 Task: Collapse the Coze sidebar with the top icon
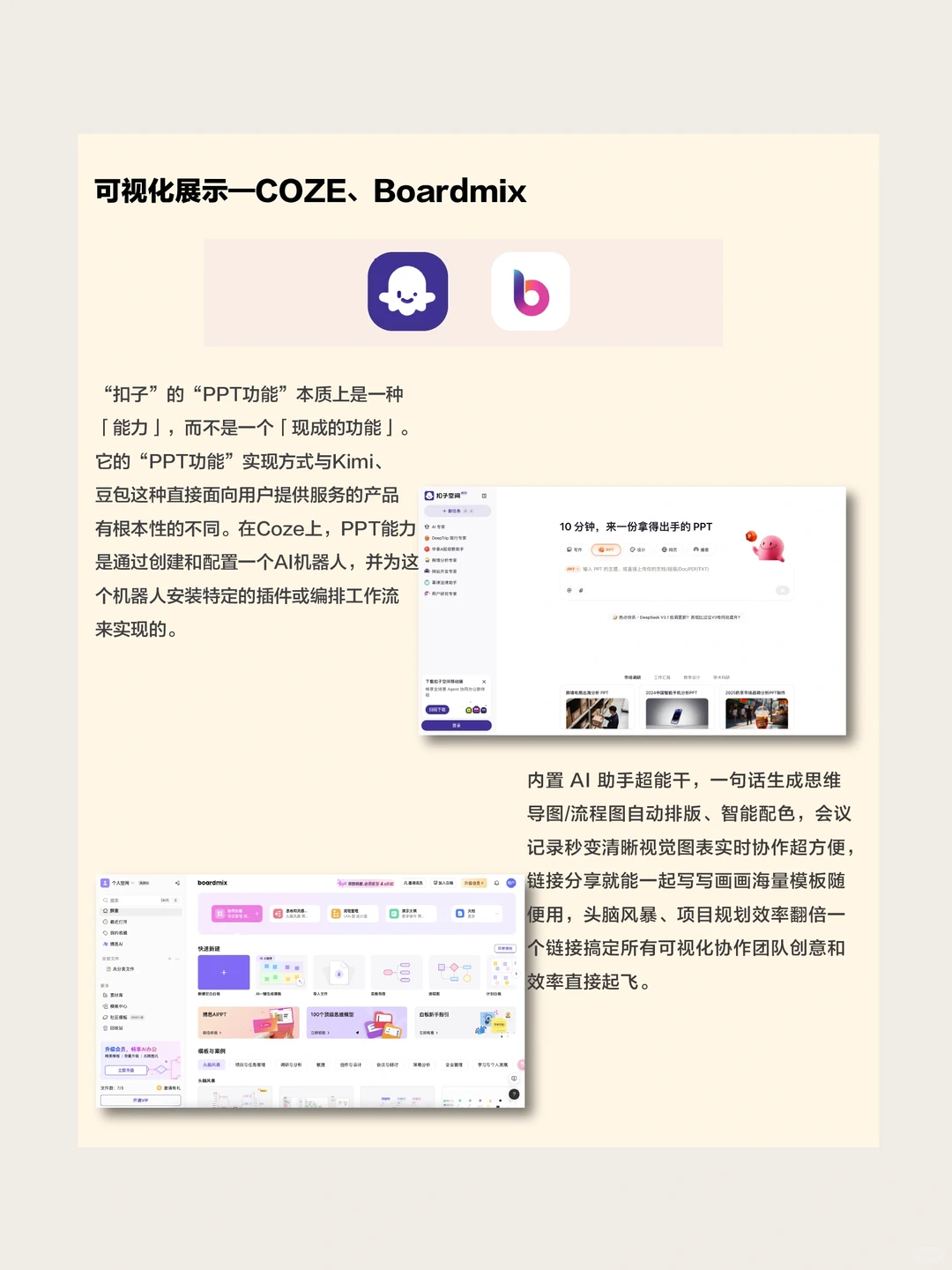(484, 496)
